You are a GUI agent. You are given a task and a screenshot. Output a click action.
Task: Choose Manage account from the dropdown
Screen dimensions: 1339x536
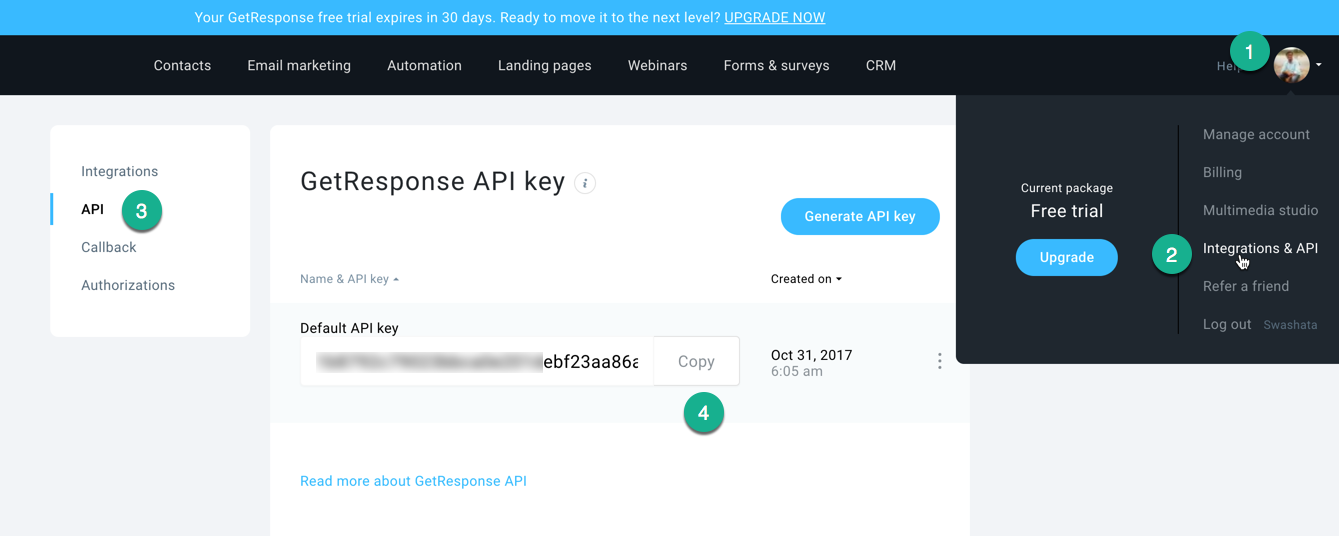[1256, 134]
